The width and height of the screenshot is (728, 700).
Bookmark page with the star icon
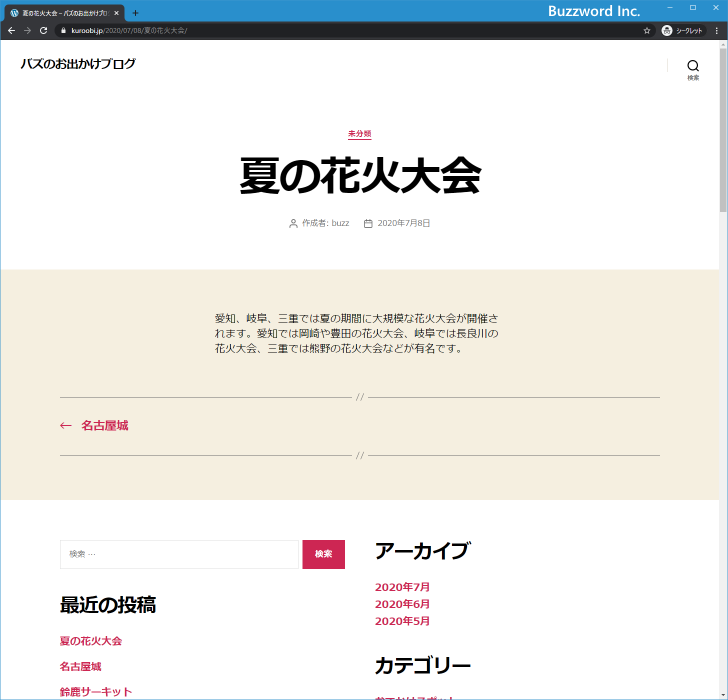click(x=647, y=31)
